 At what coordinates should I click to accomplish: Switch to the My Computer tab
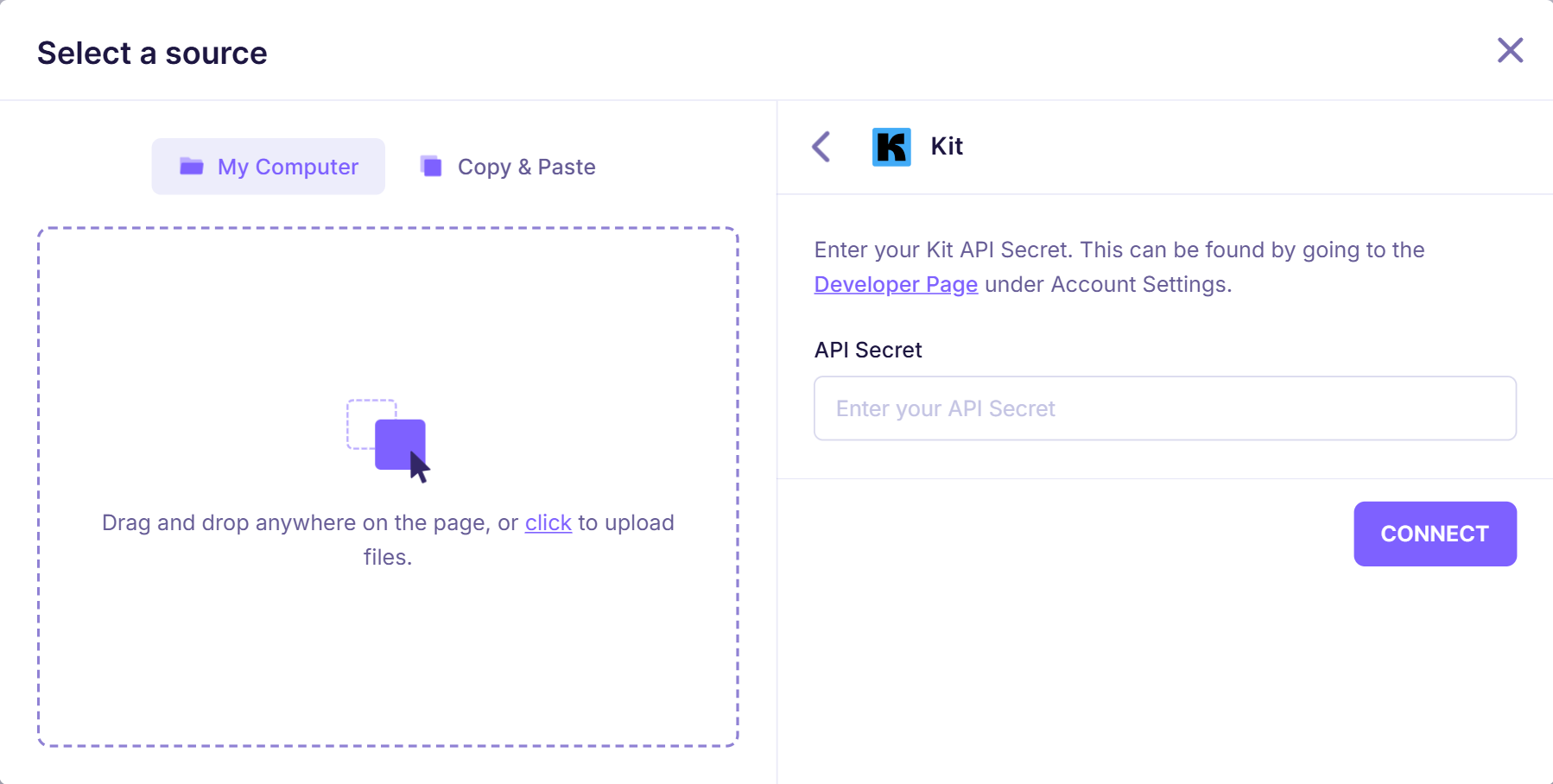[x=269, y=167]
